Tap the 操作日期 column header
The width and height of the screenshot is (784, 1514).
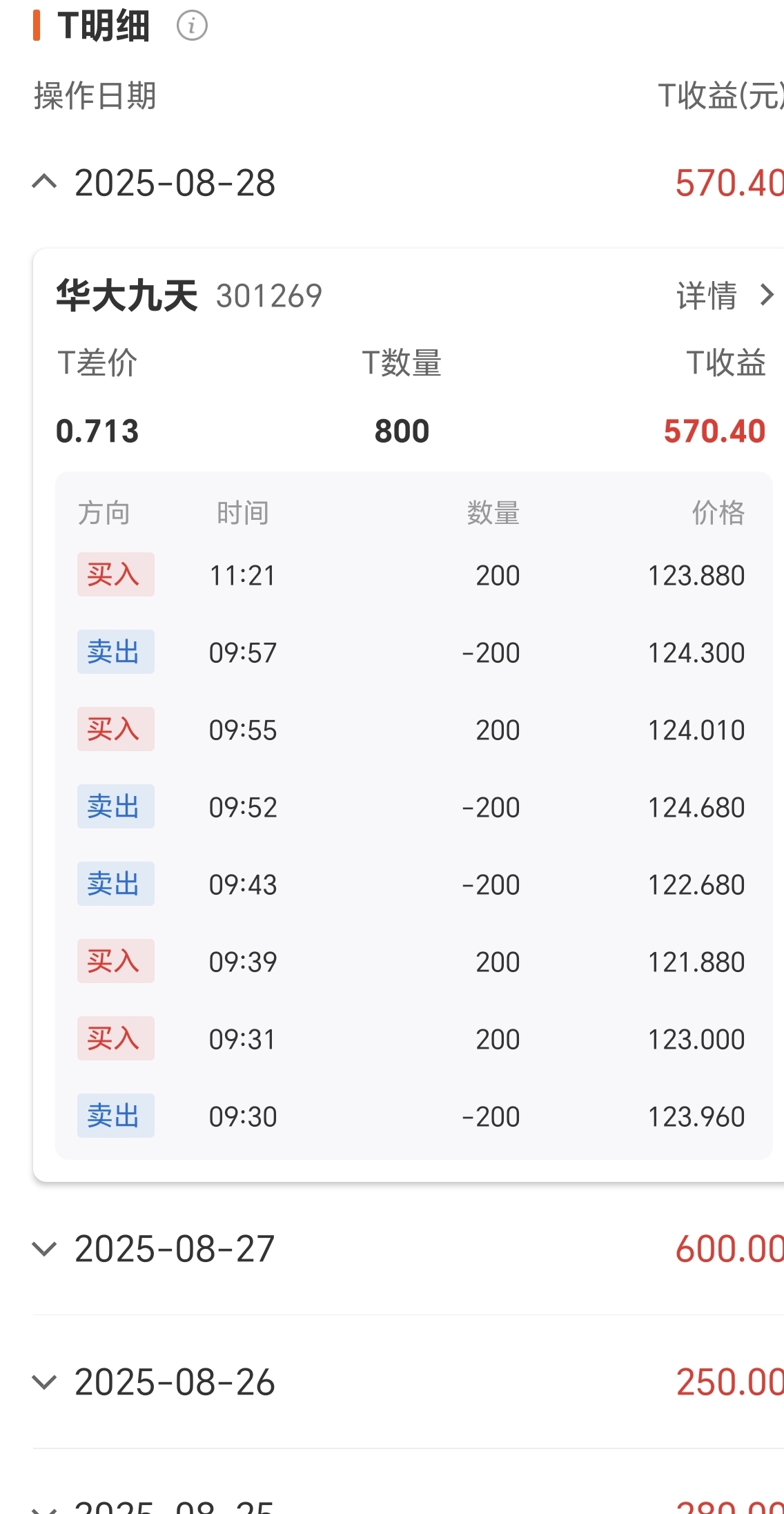[x=95, y=95]
